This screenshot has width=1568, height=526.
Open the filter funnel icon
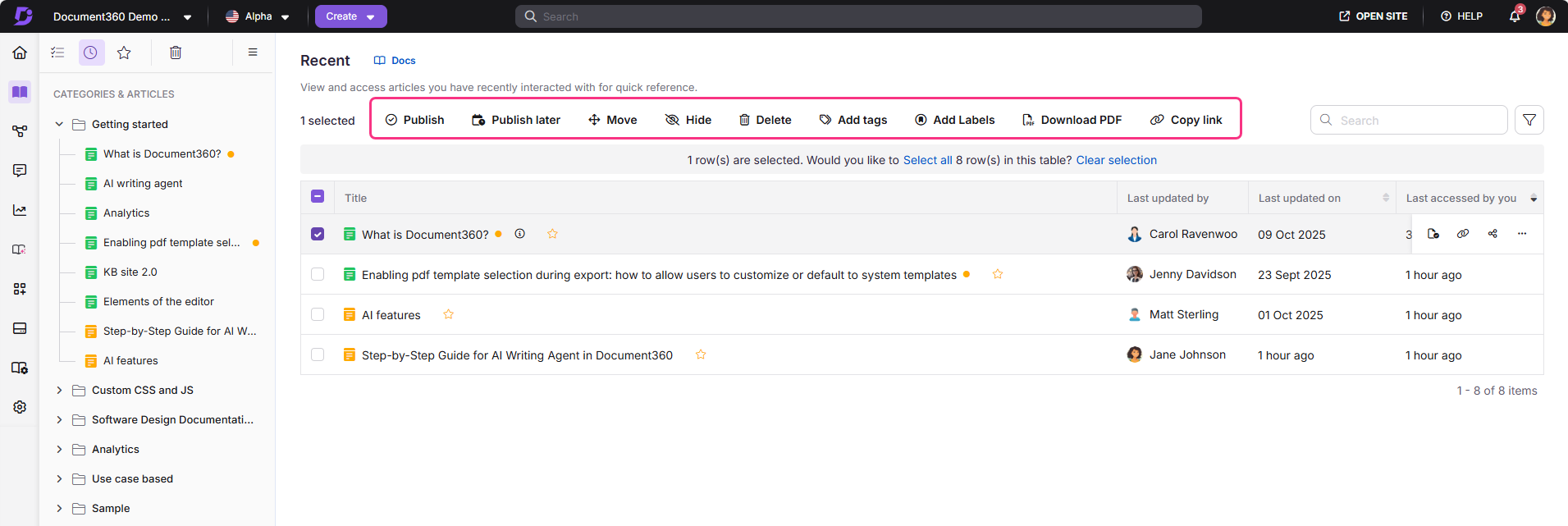pyautogui.click(x=1529, y=120)
